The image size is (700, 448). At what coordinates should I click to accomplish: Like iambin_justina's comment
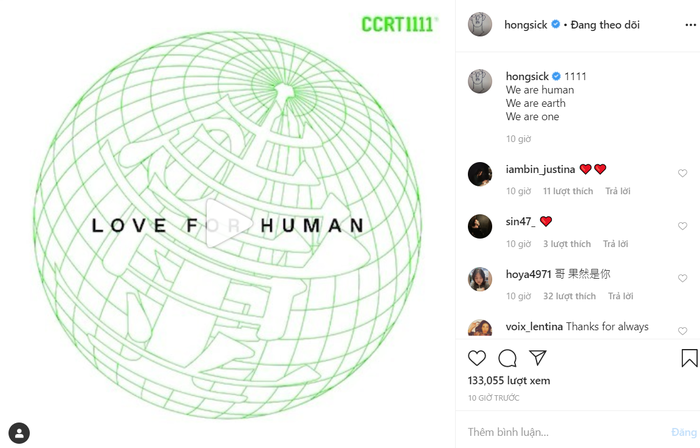pos(683,173)
